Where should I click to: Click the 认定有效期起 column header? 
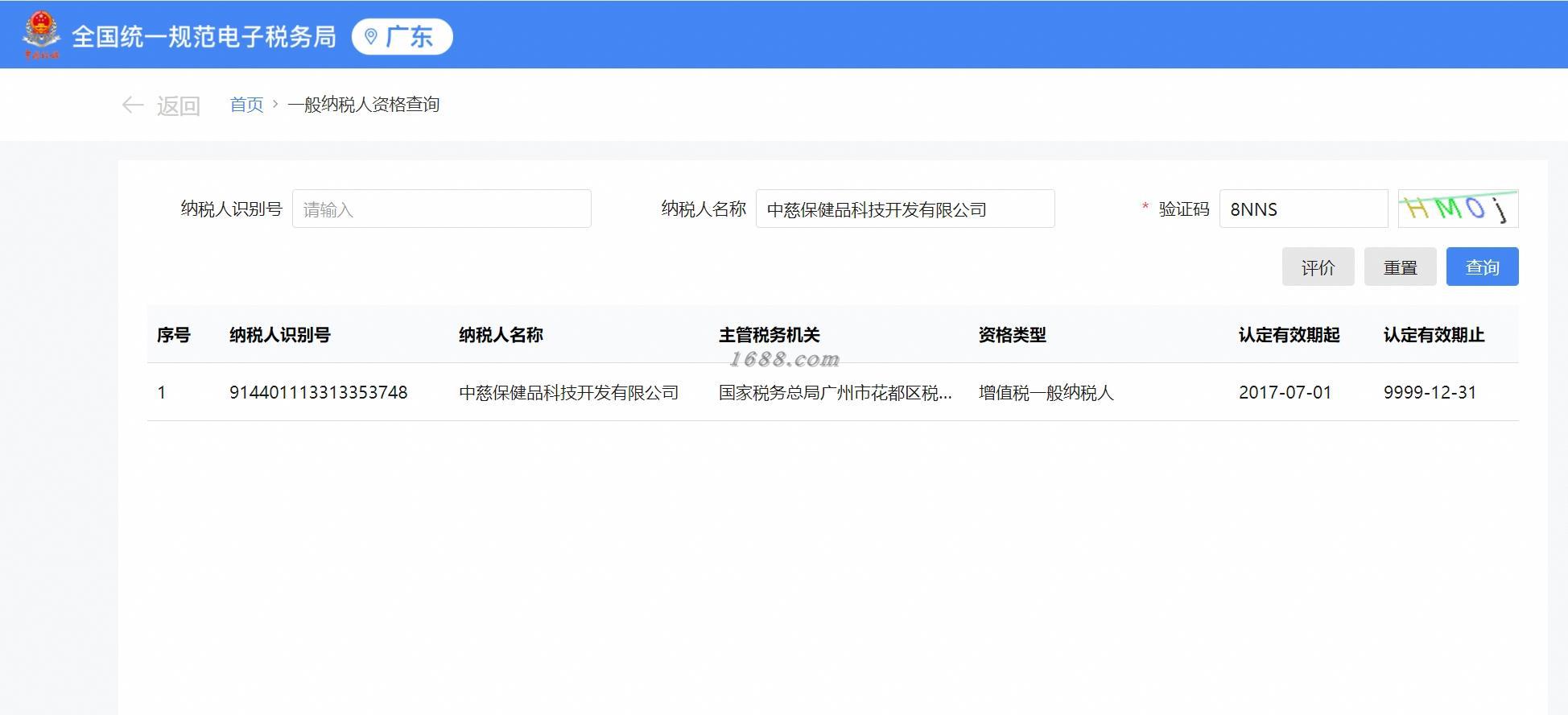(x=1289, y=334)
